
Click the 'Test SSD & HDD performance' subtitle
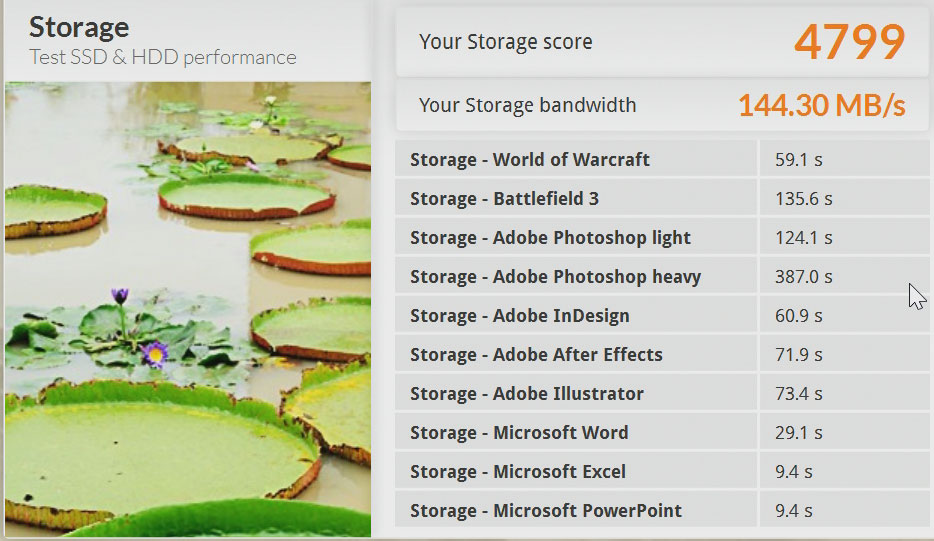163,57
